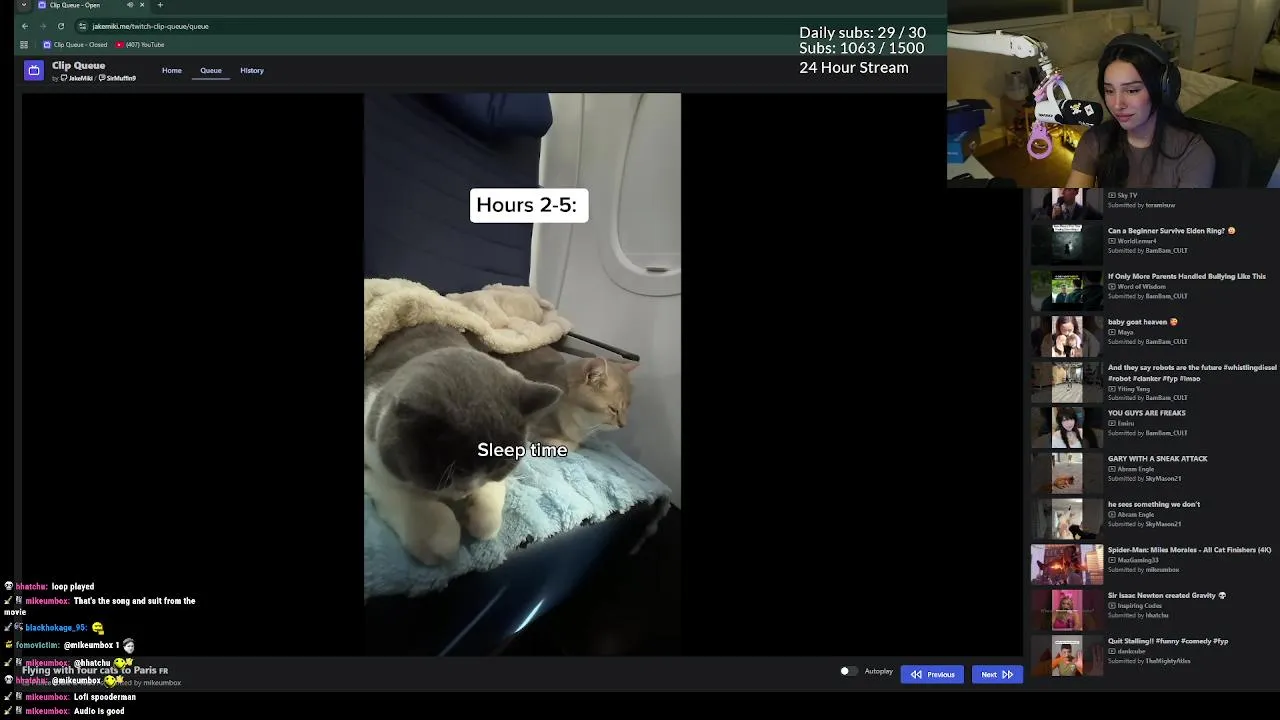Open the GARY WITH A SNEAK ATTACK thumbnail
The height and width of the screenshot is (720, 1280).
click(1067, 471)
